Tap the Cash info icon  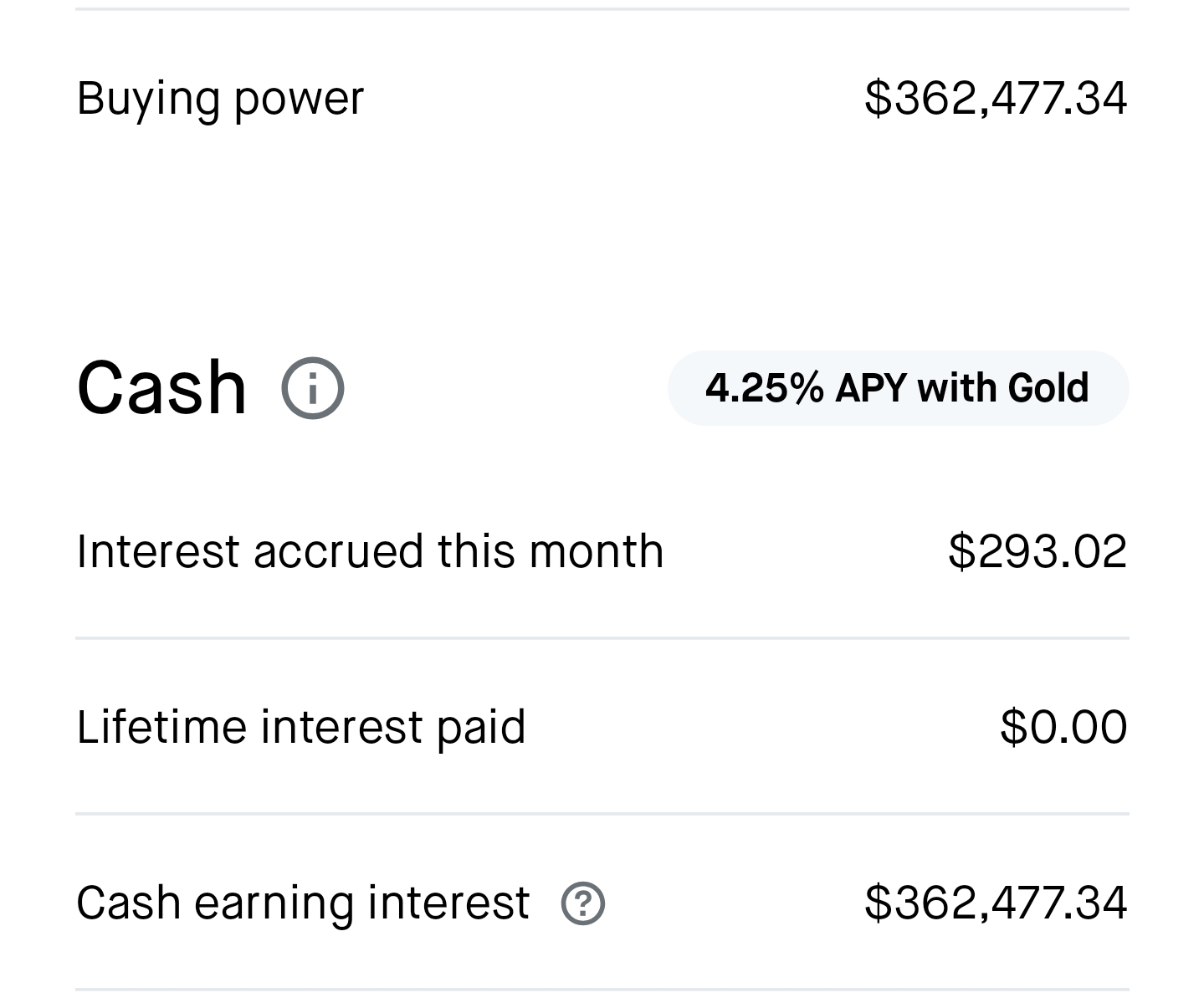[x=312, y=388]
